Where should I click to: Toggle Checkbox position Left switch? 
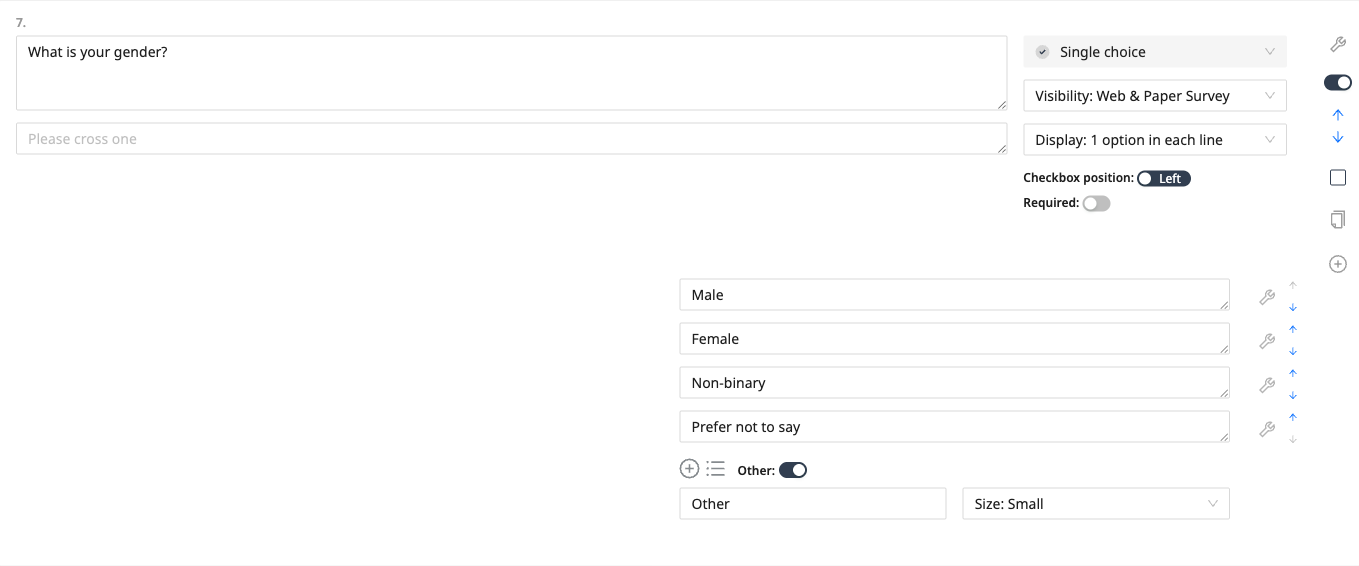pos(1164,178)
